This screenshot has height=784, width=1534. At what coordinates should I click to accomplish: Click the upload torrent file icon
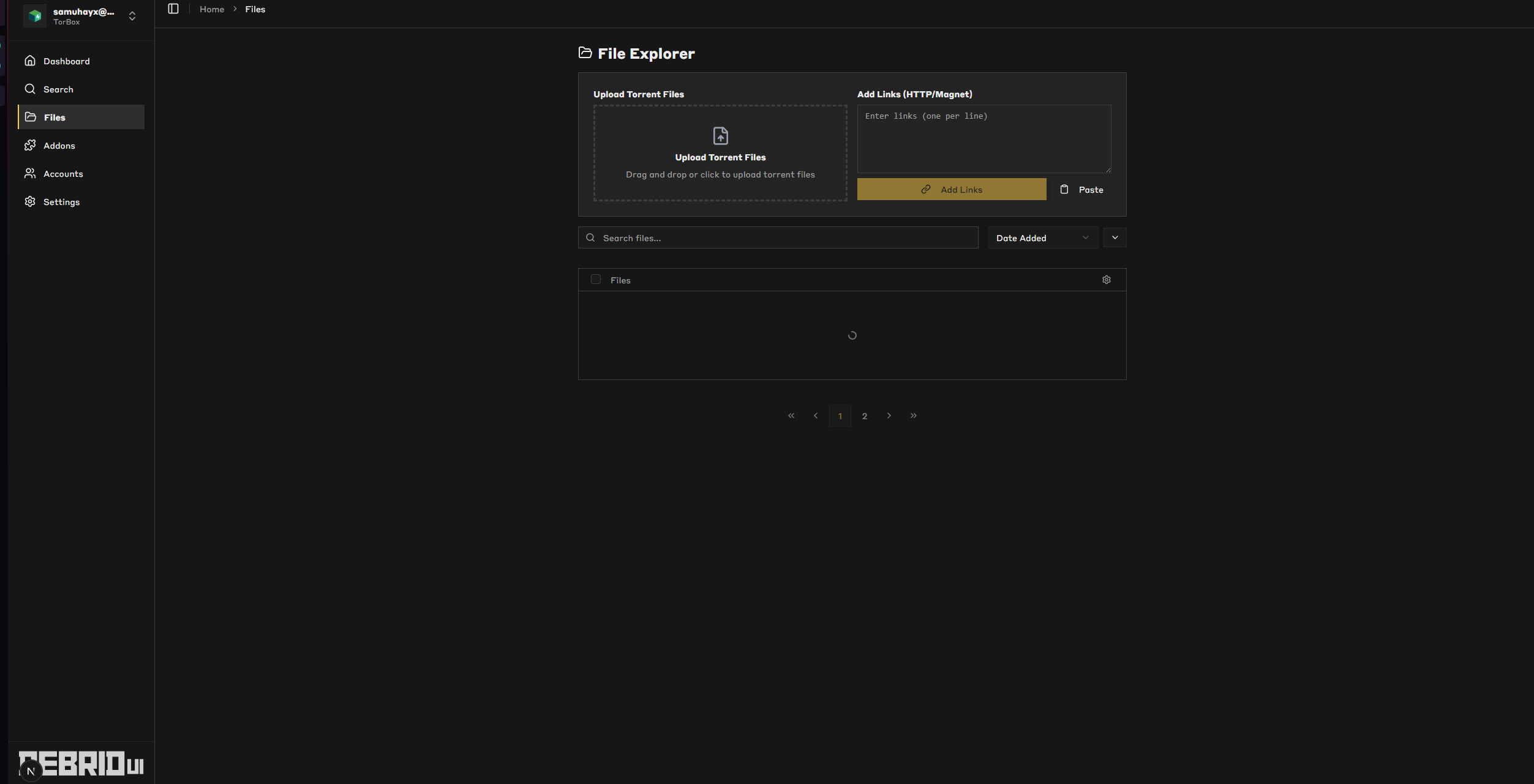click(720, 135)
